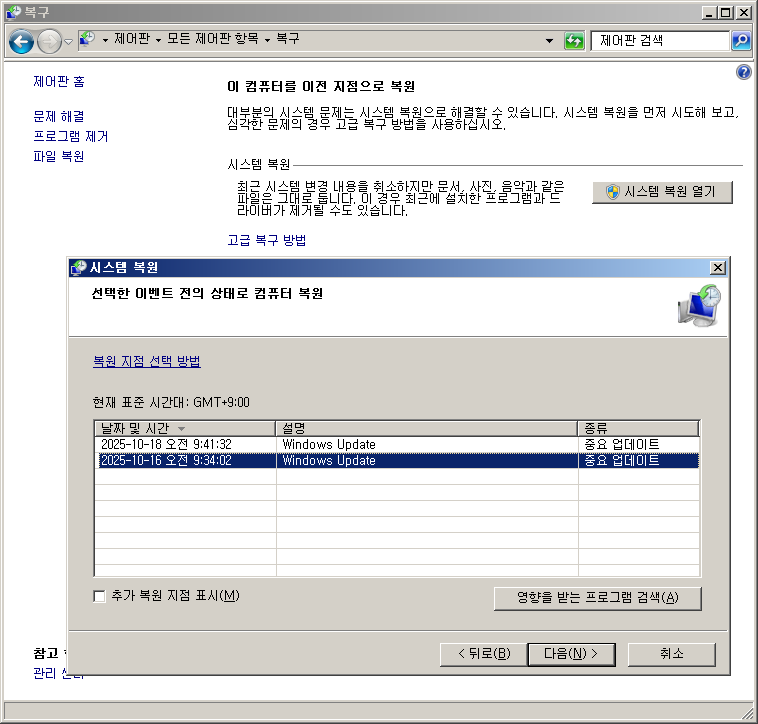Click the forward navigation arrow button
Viewport: 758px width, 724px height.
click(x=49, y=41)
